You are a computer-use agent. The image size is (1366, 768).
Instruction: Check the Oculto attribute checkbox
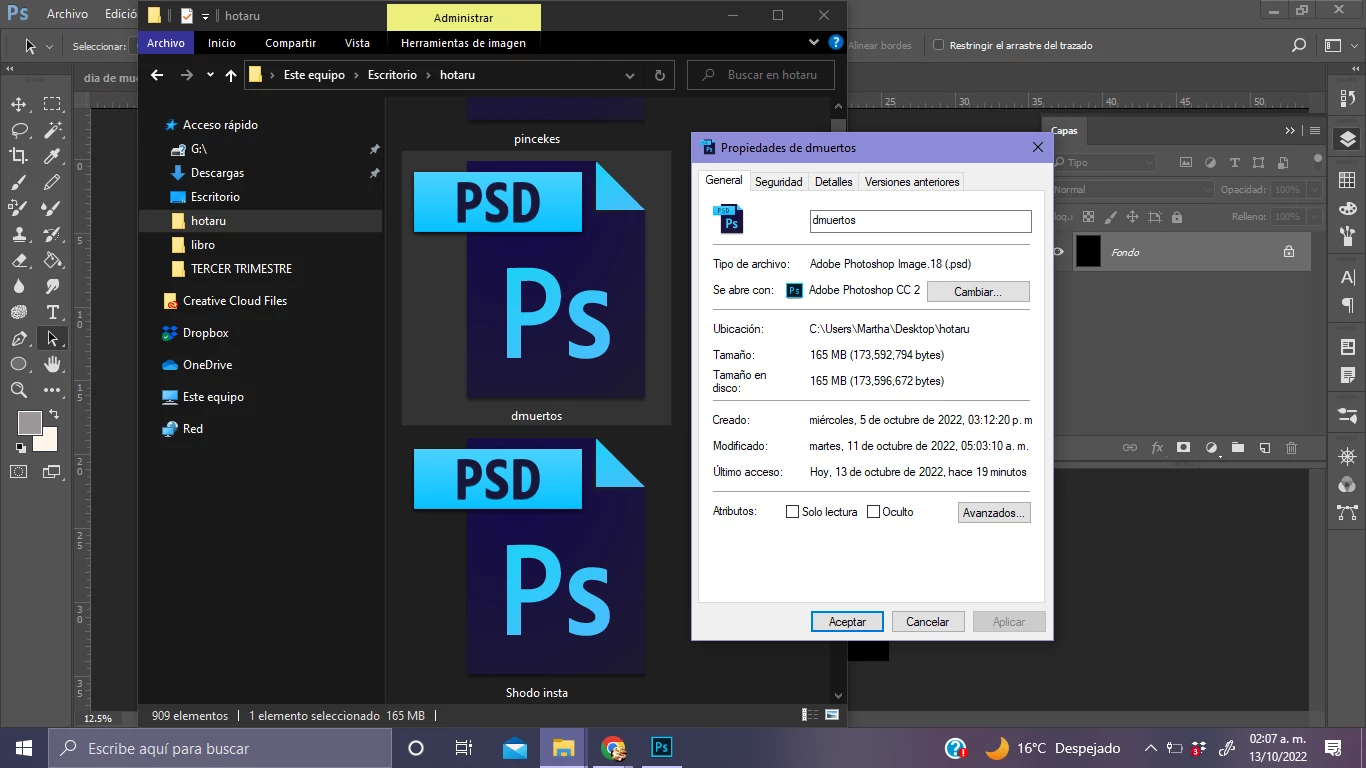(x=873, y=512)
